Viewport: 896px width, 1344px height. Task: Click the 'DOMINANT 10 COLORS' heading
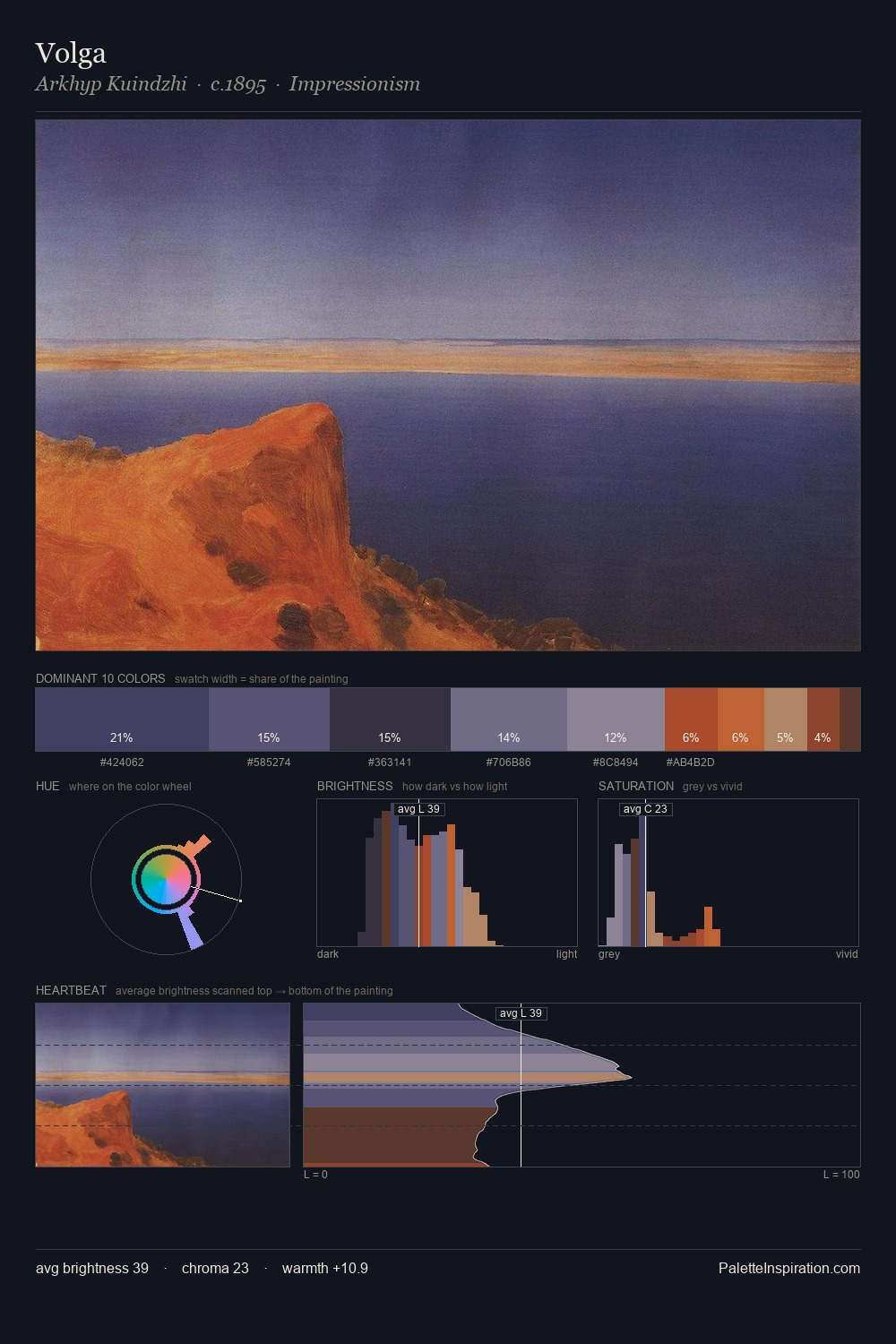(100, 678)
